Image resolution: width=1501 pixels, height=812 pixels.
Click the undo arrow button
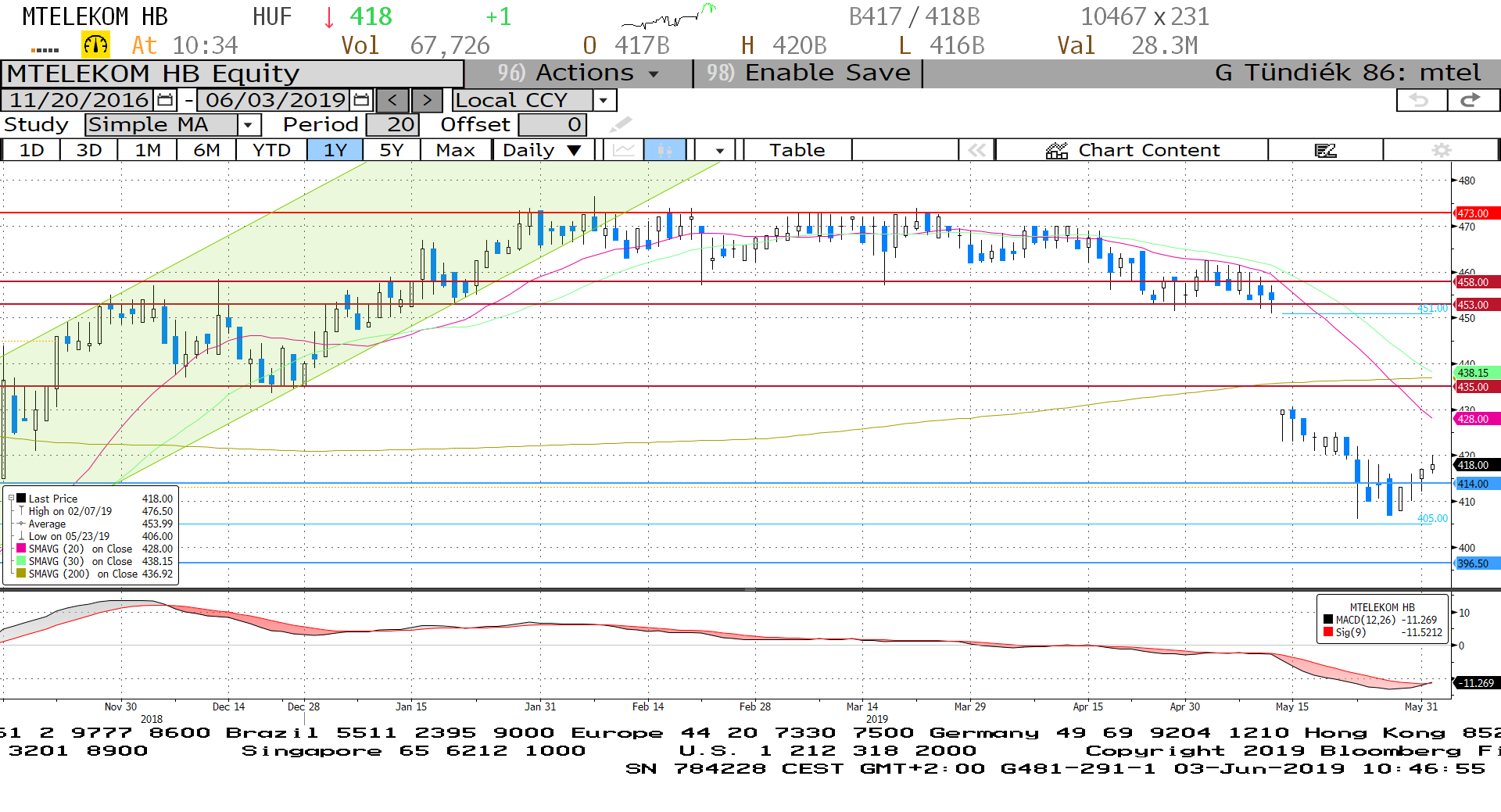(x=1420, y=100)
